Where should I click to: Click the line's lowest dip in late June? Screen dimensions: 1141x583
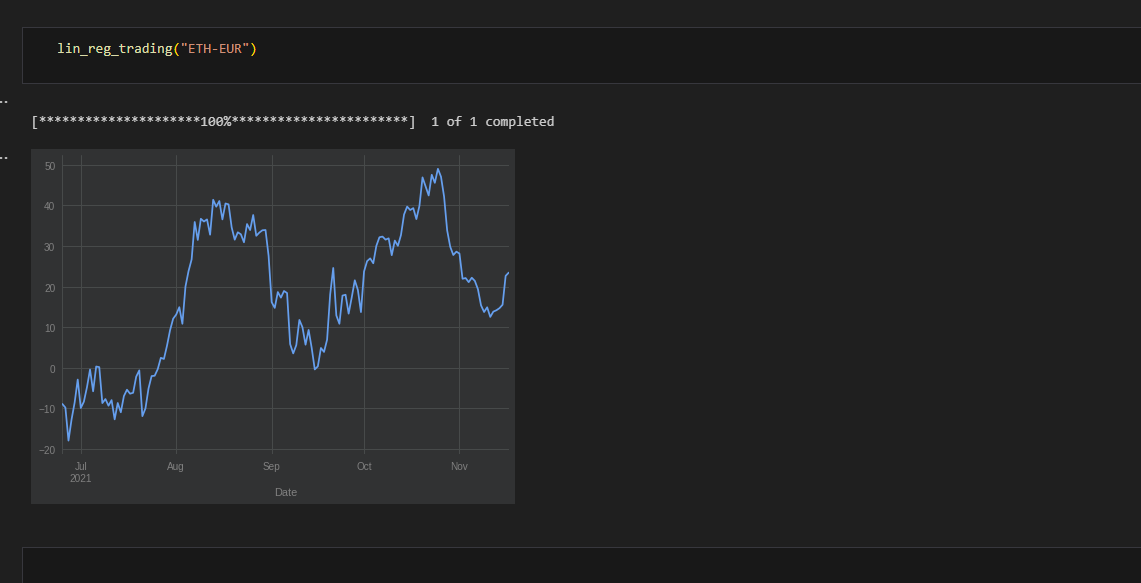click(68, 439)
